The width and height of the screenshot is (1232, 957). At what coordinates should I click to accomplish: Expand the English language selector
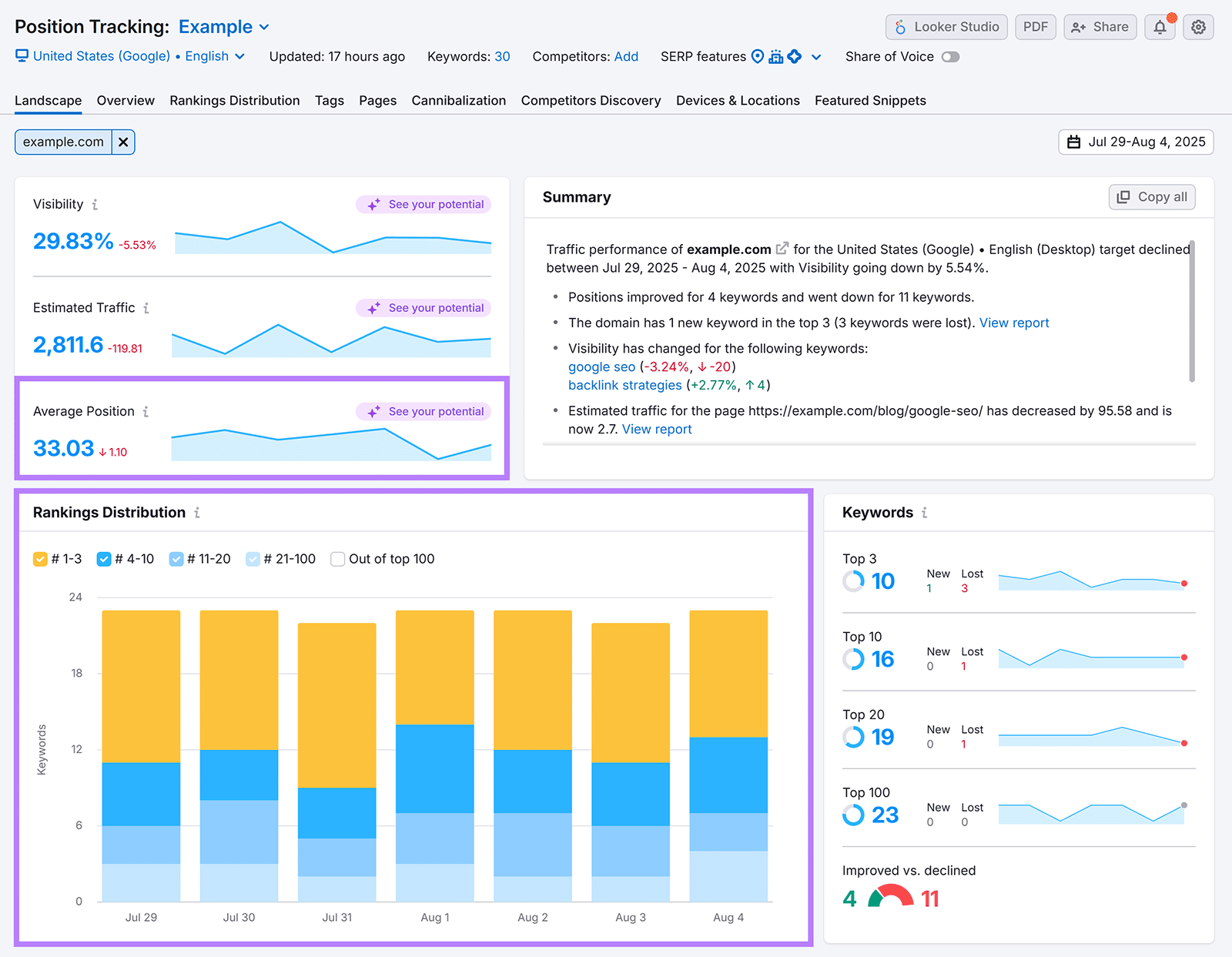click(x=239, y=56)
